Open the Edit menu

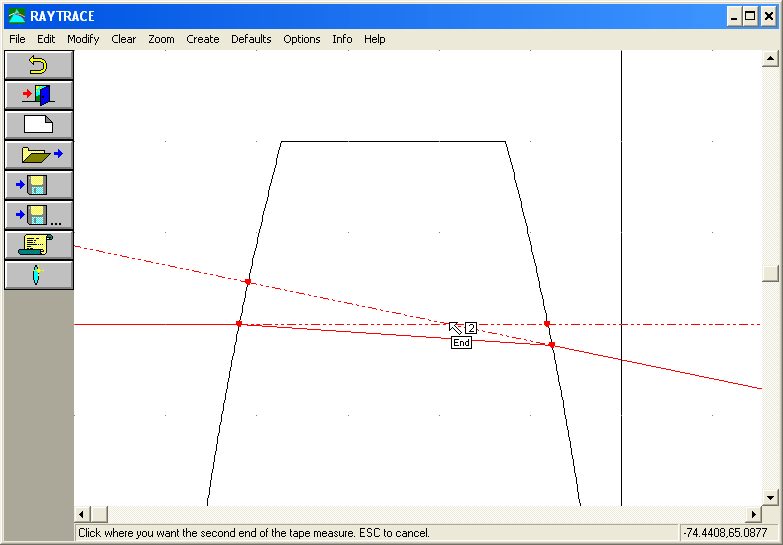pos(46,39)
